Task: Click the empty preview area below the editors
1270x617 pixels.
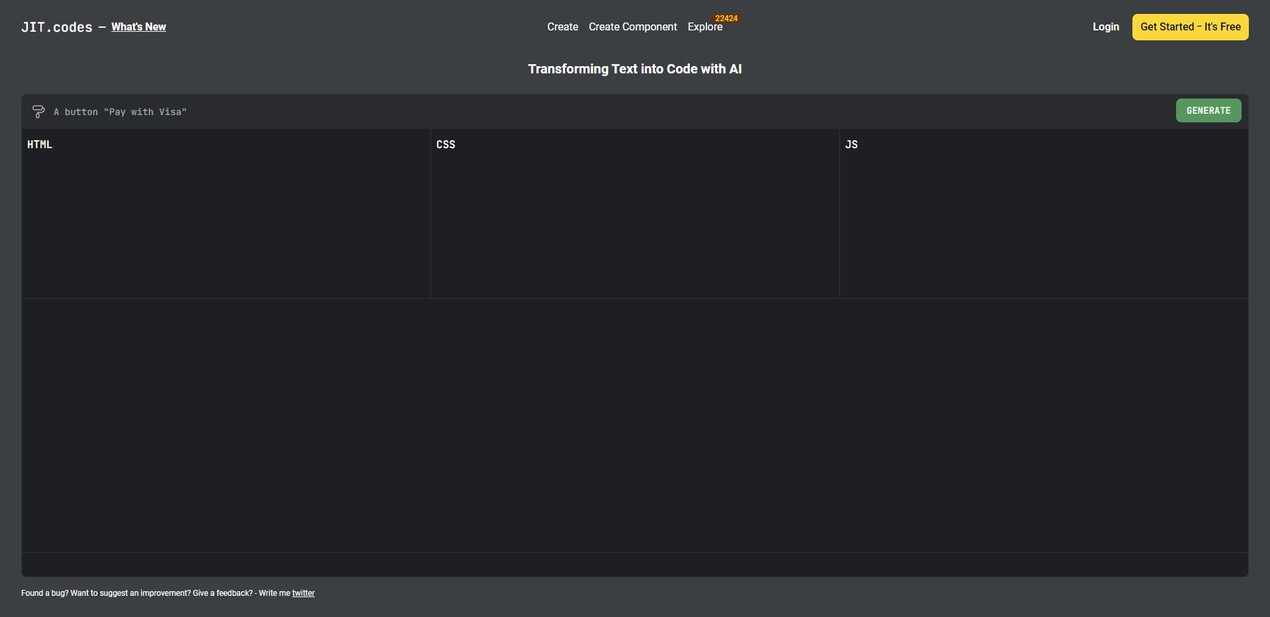Action: (x=635, y=425)
